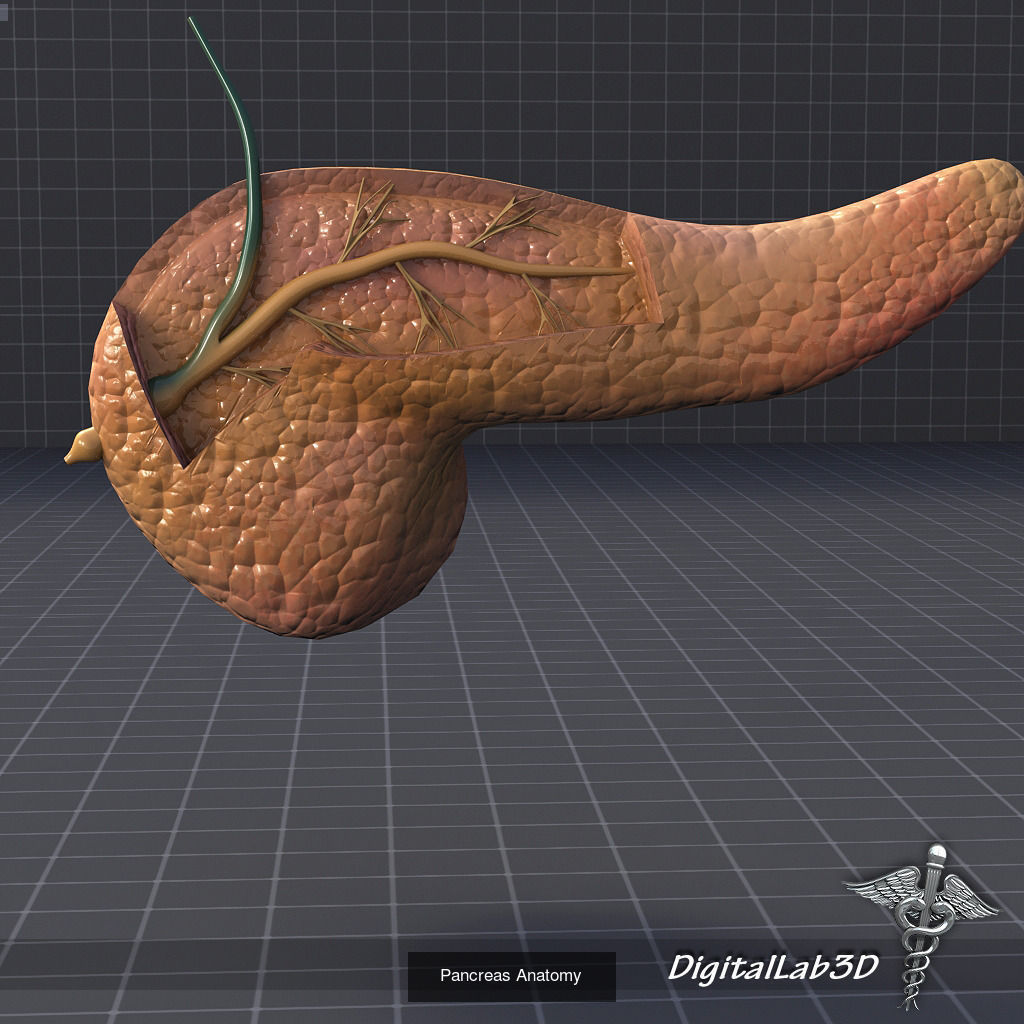Click the Pancreas Anatomy caption label
Image resolution: width=1024 pixels, height=1024 pixels.
point(511,976)
